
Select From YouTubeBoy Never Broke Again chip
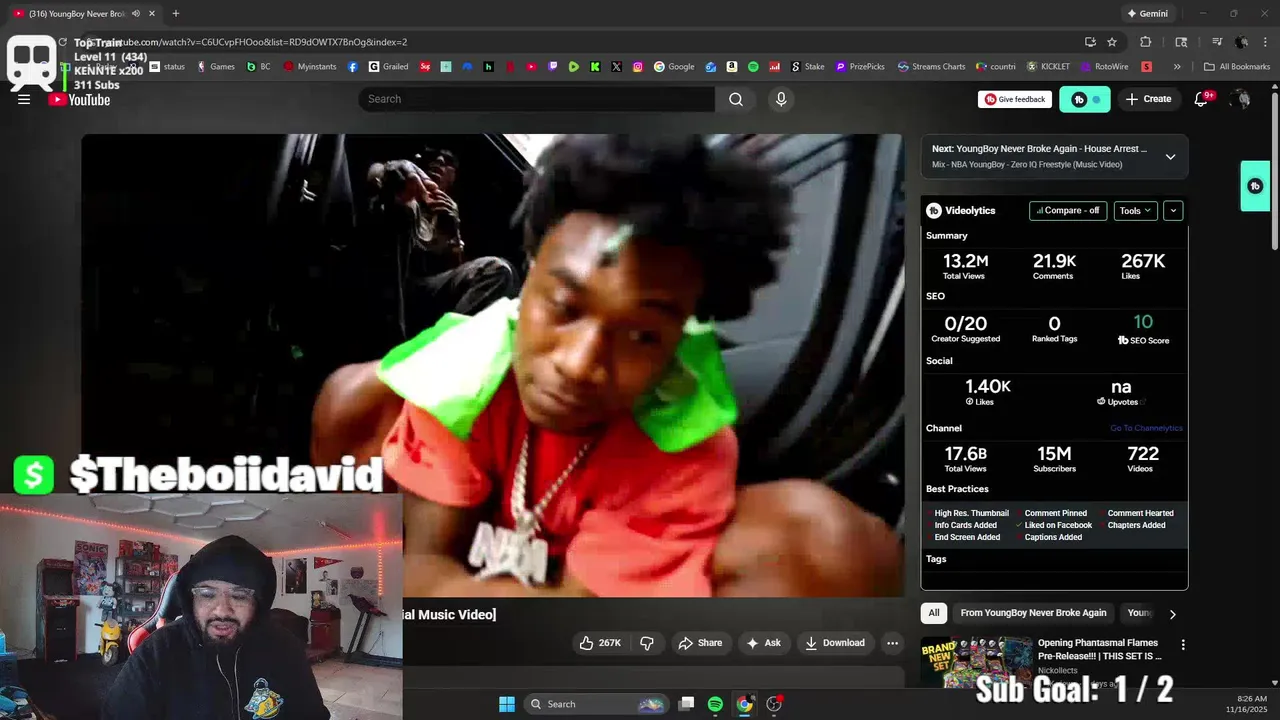1033,613
